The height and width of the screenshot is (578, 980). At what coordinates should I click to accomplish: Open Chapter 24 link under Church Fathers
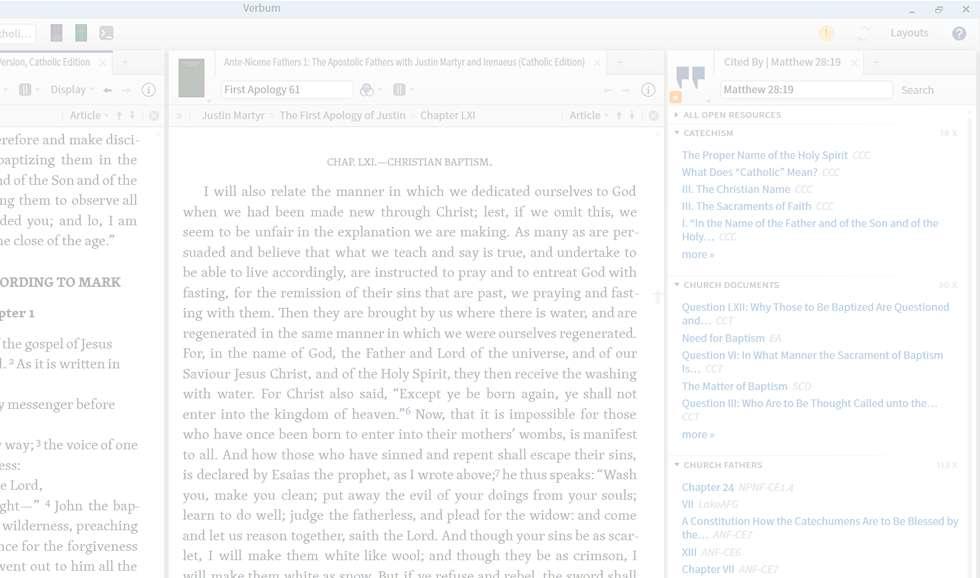708,487
